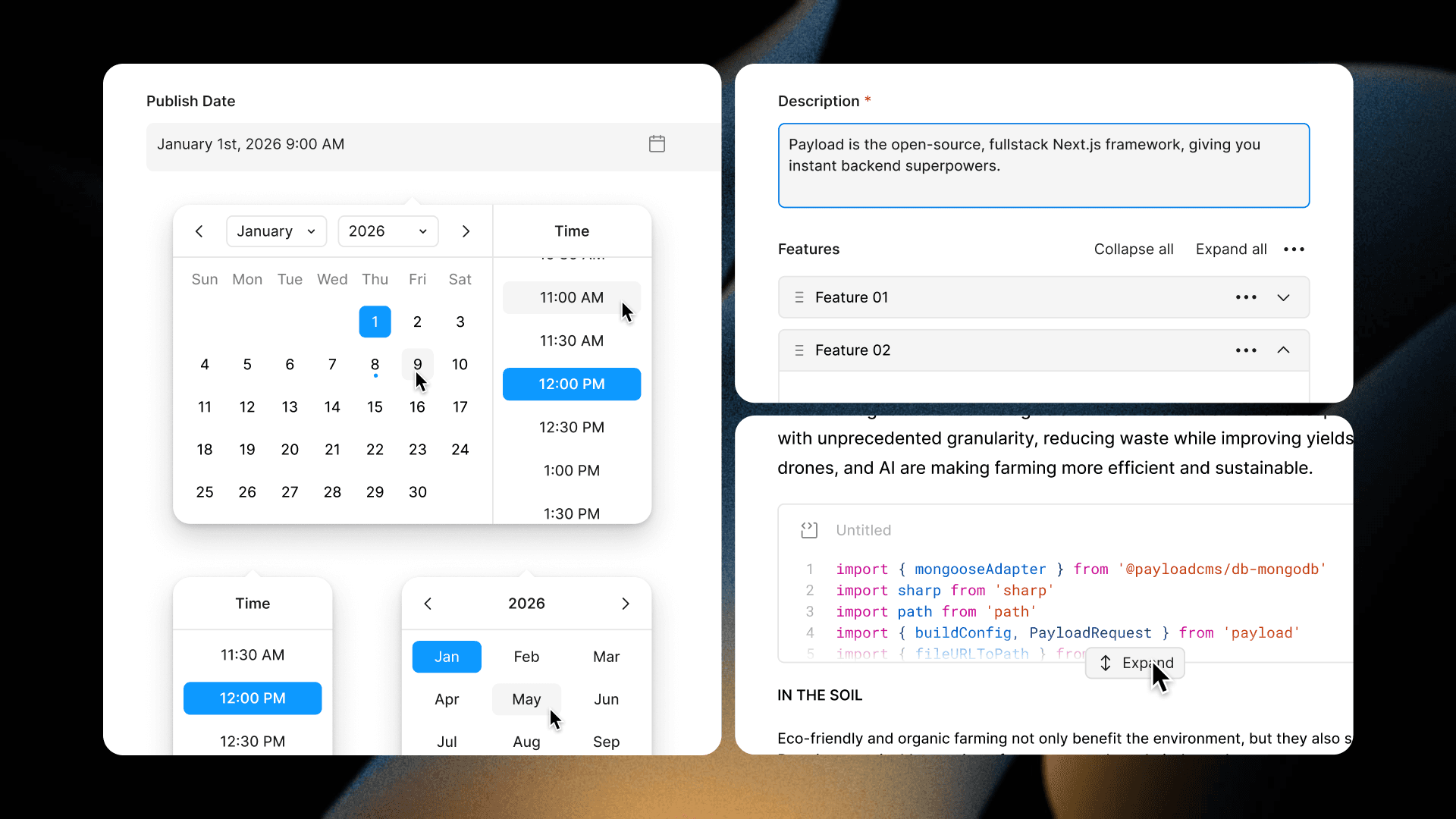Select Jun in the month picker
The image size is (1456, 819).
606,699
